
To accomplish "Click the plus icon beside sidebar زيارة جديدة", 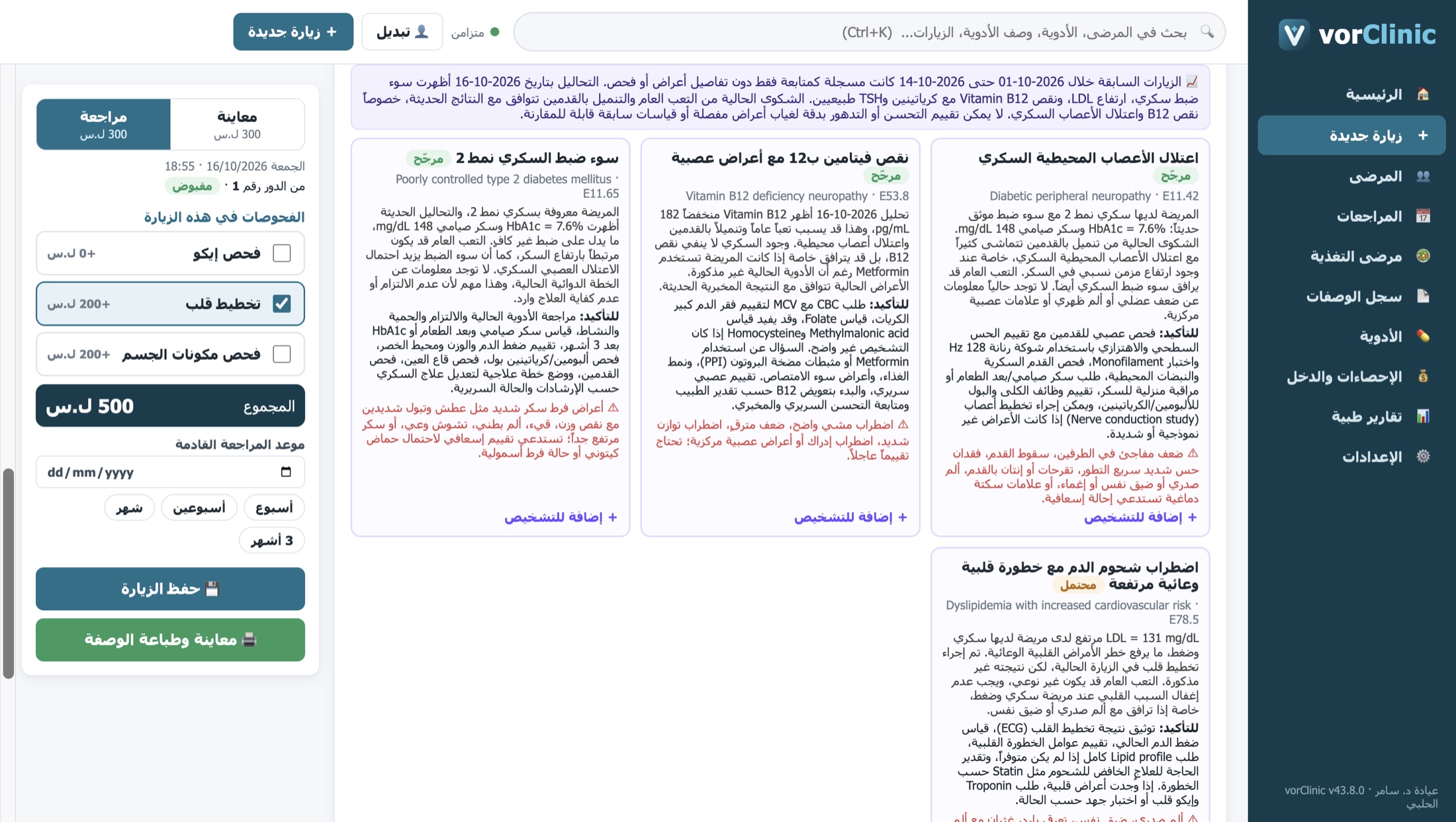I will click(x=1423, y=136).
